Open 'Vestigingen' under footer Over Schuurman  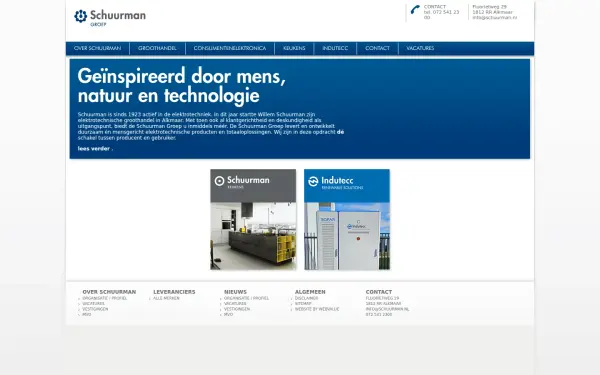(x=95, y=309)
